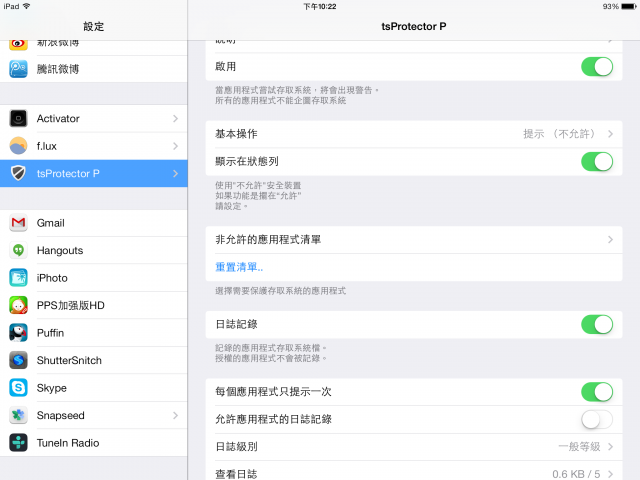Screen dimensions: 640x480
Task: Open the chevron on the f.lux row
Action: [176, 146]
